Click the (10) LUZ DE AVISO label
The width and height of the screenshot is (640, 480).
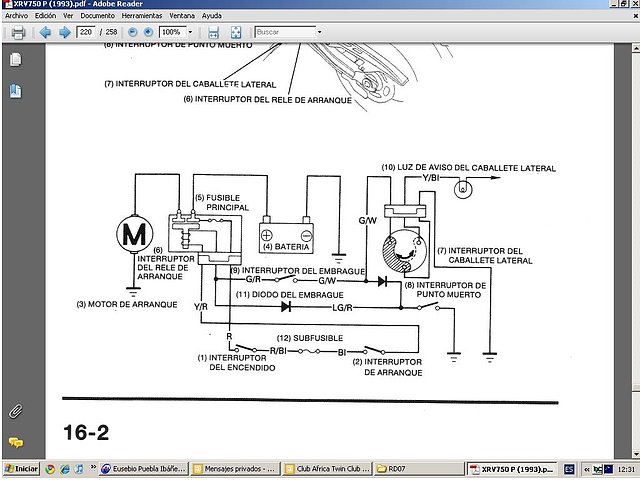coord(469,168)
